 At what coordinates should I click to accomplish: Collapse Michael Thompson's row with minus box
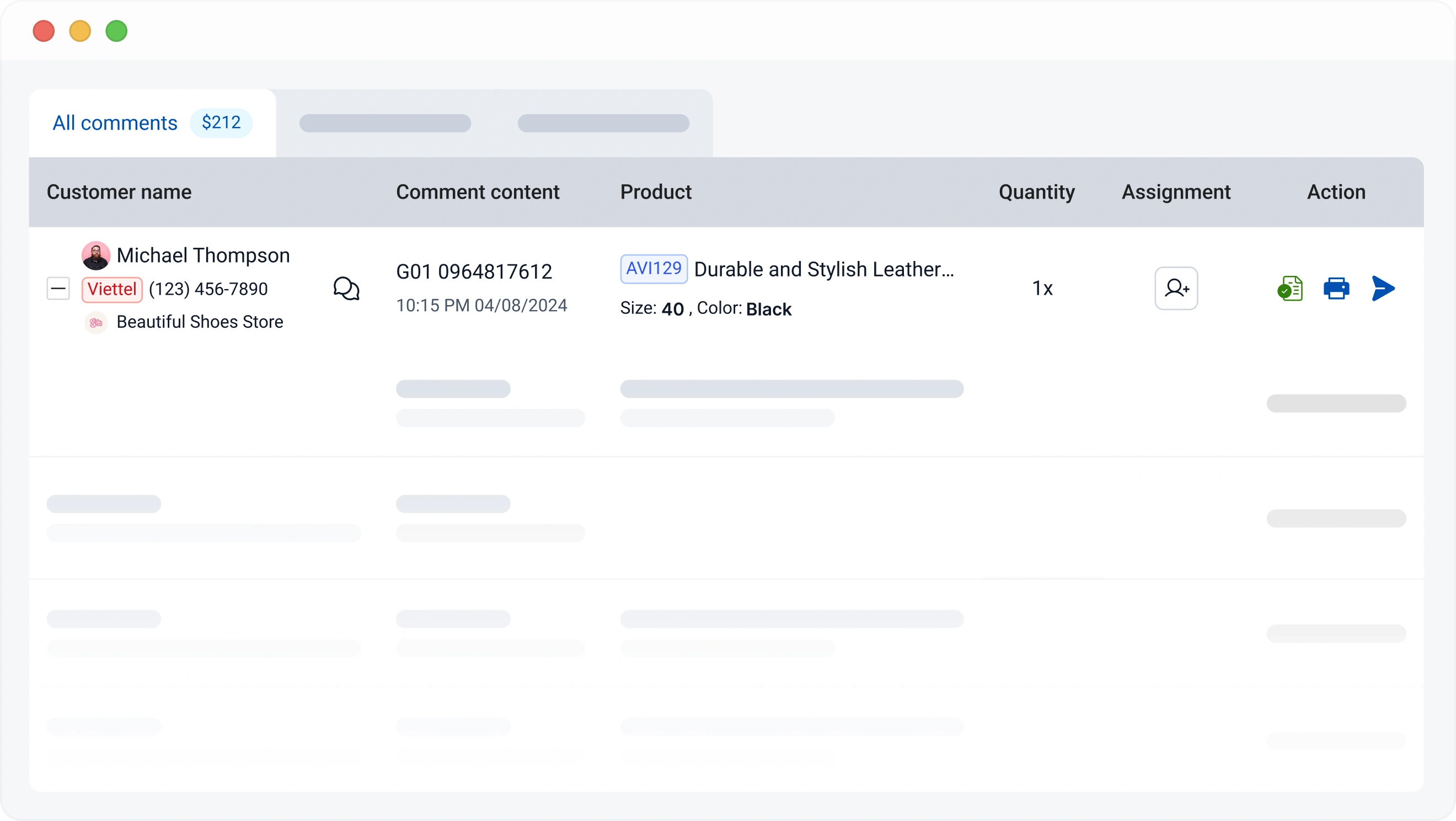[58, 289]
